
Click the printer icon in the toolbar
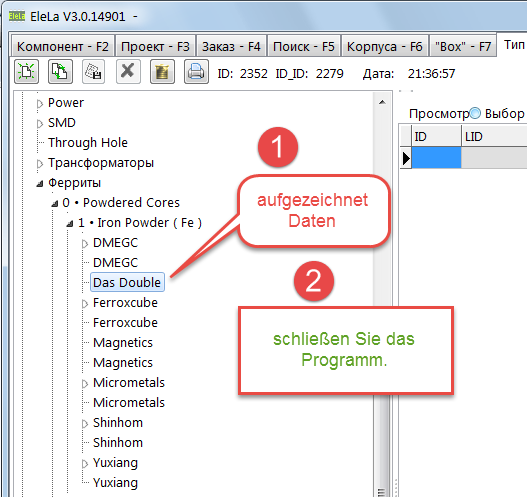point(196,72)
